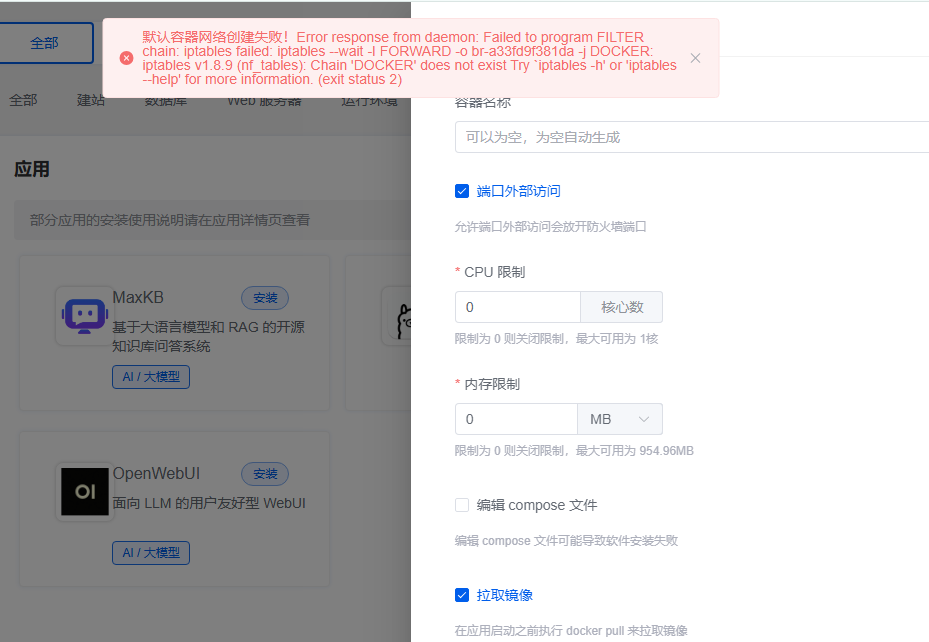Select the 数据库 category tab

click(166, 102)
